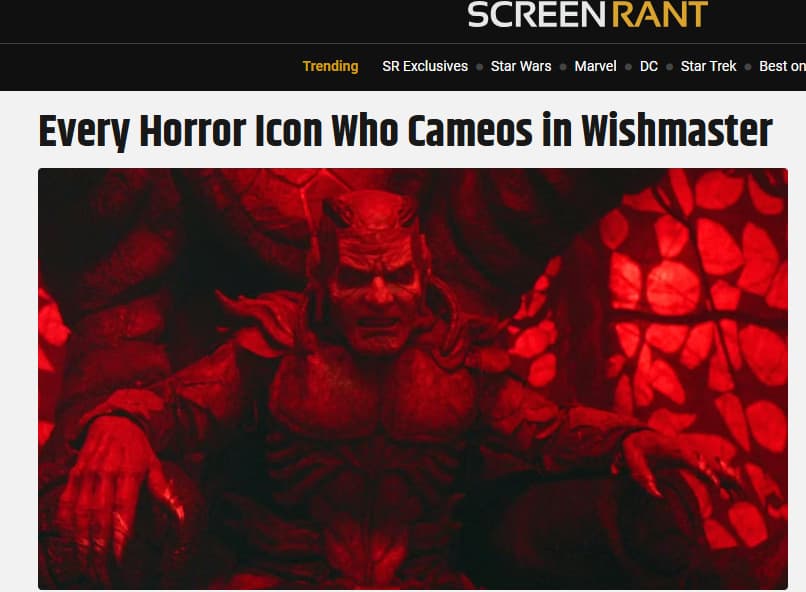
Task: Click the dot separator between DC and Star Trek
Action: click(x=669, y=67)
